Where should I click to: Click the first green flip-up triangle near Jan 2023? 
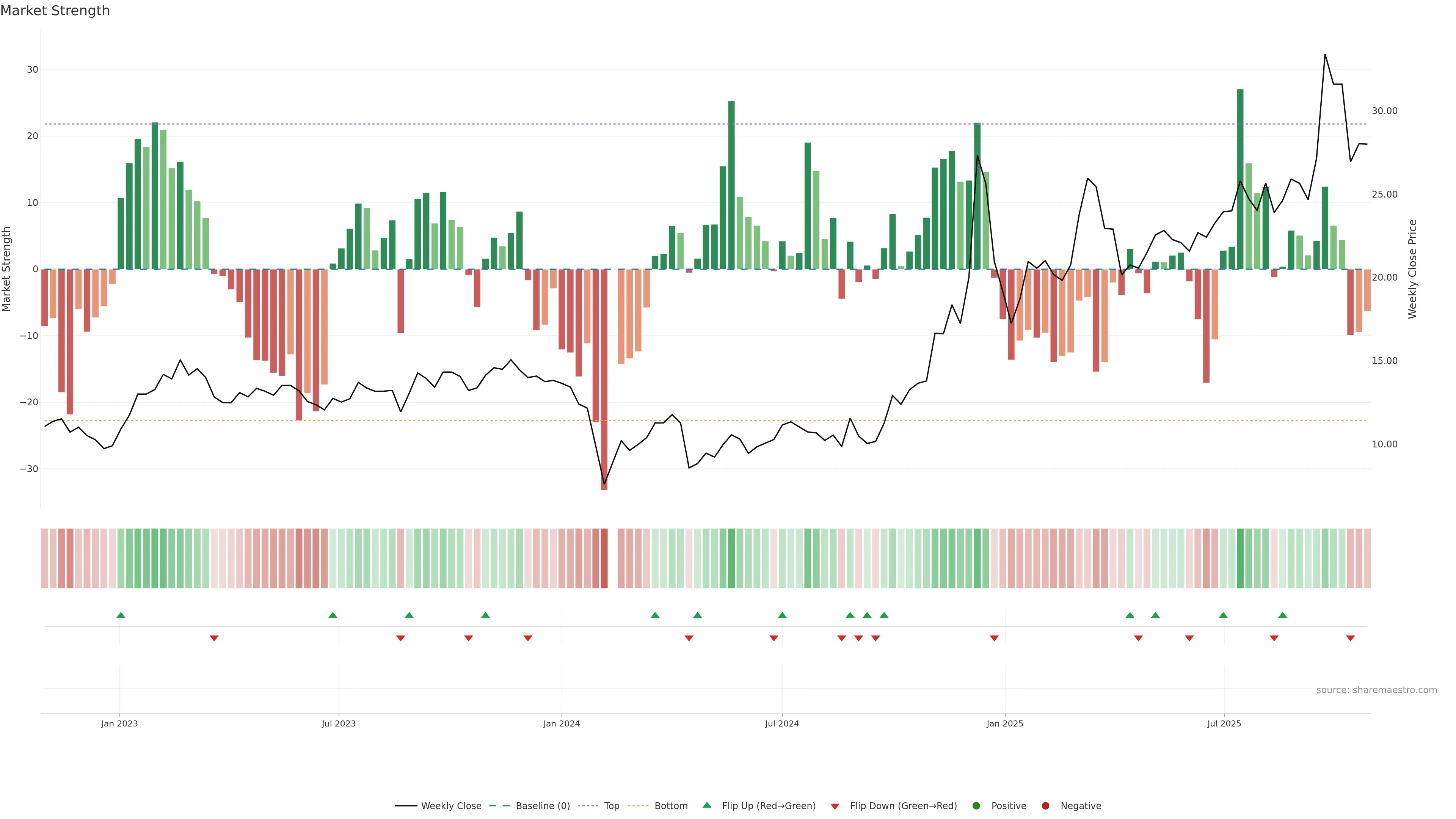(x=121, y=615)
